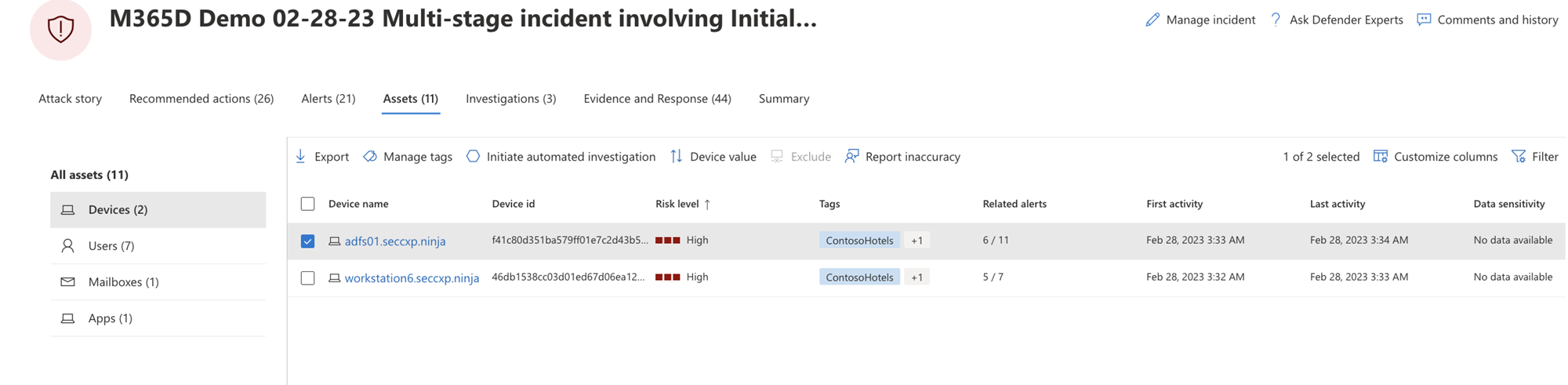Switch to the Alerts (21) tab
Screen dimensions: 1568x385
pyautogui.click(x=328, y=99)
